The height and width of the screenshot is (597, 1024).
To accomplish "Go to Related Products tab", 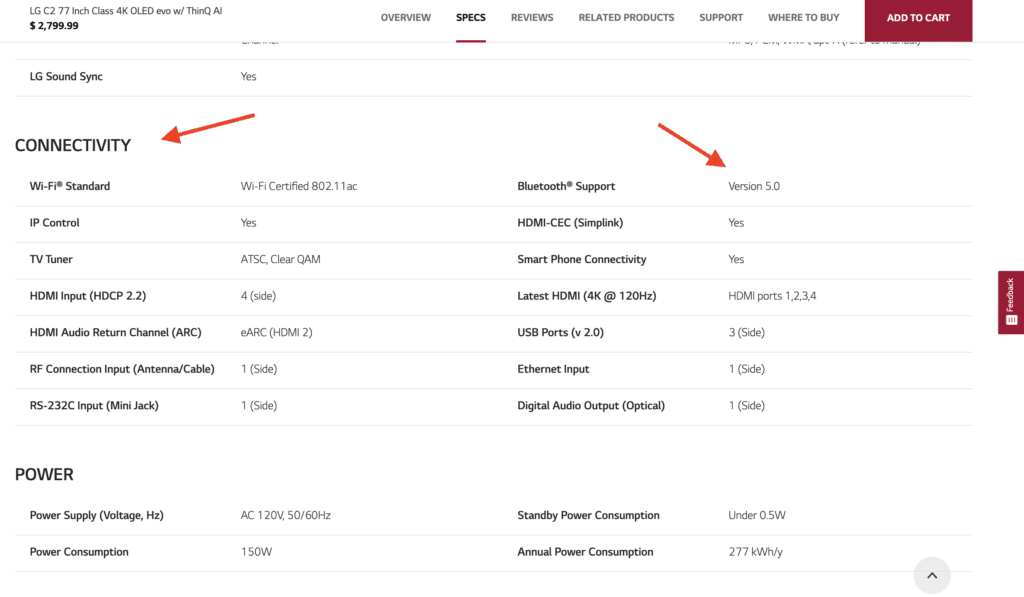I will point(626,18).
